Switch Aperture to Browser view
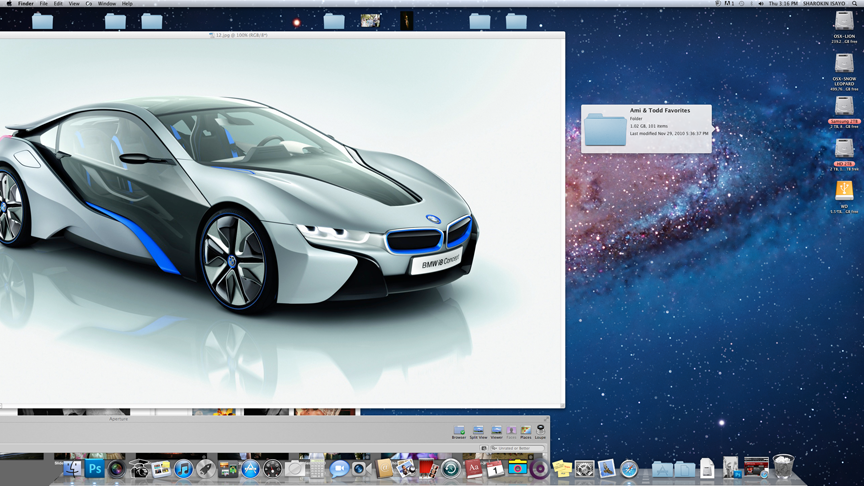The image size is (864, 486). (x=459, y=432)
